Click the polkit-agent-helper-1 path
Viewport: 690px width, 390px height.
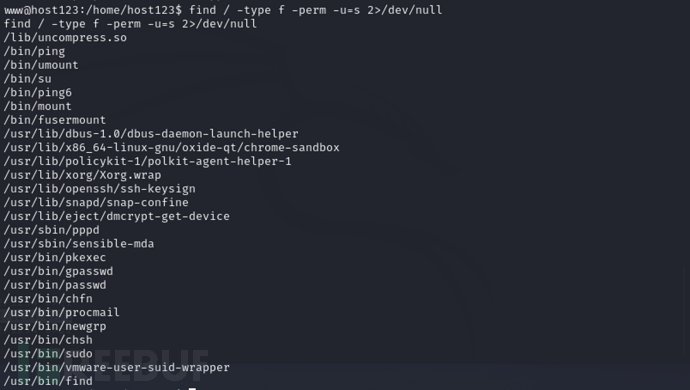147,161
